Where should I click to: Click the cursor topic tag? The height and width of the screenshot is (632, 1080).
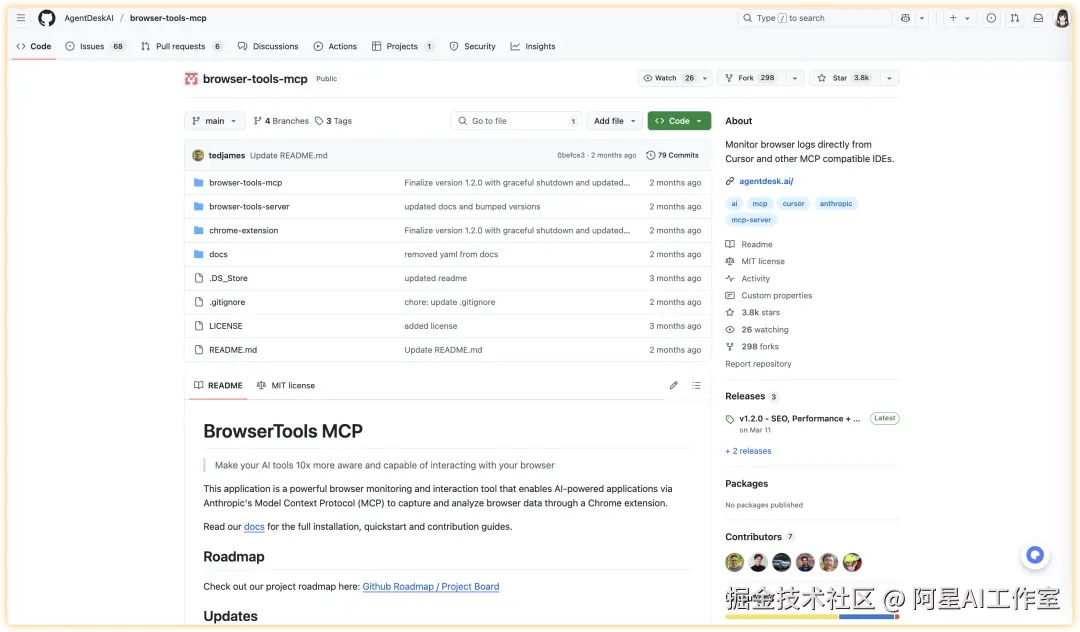[x=793, y=204]
